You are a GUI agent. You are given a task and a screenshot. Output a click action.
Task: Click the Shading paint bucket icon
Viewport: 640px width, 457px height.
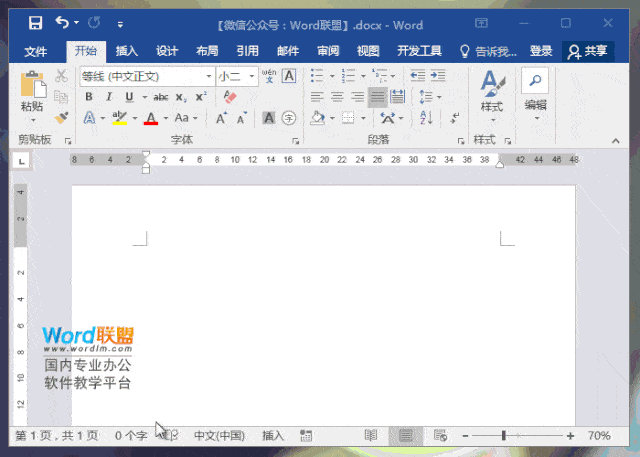[x=317, y=118]
